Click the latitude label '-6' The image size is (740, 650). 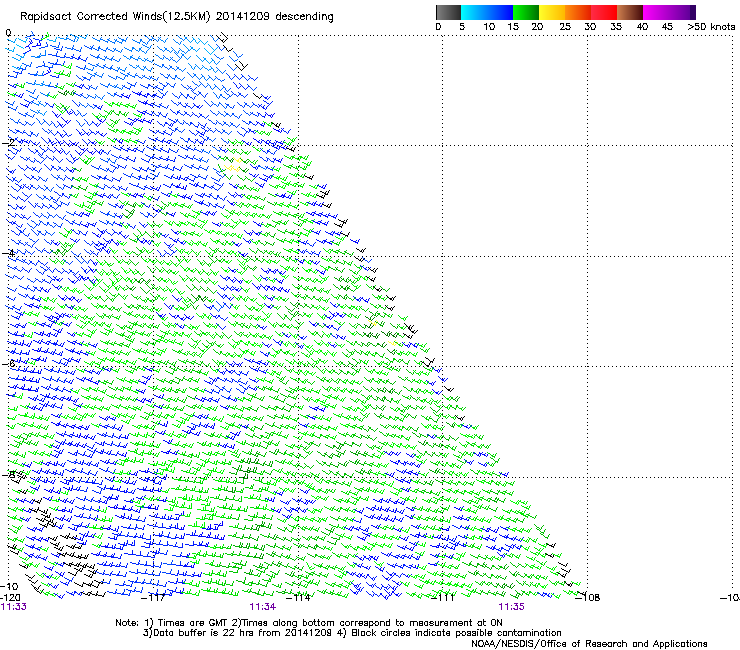click(x=8, y=363)
